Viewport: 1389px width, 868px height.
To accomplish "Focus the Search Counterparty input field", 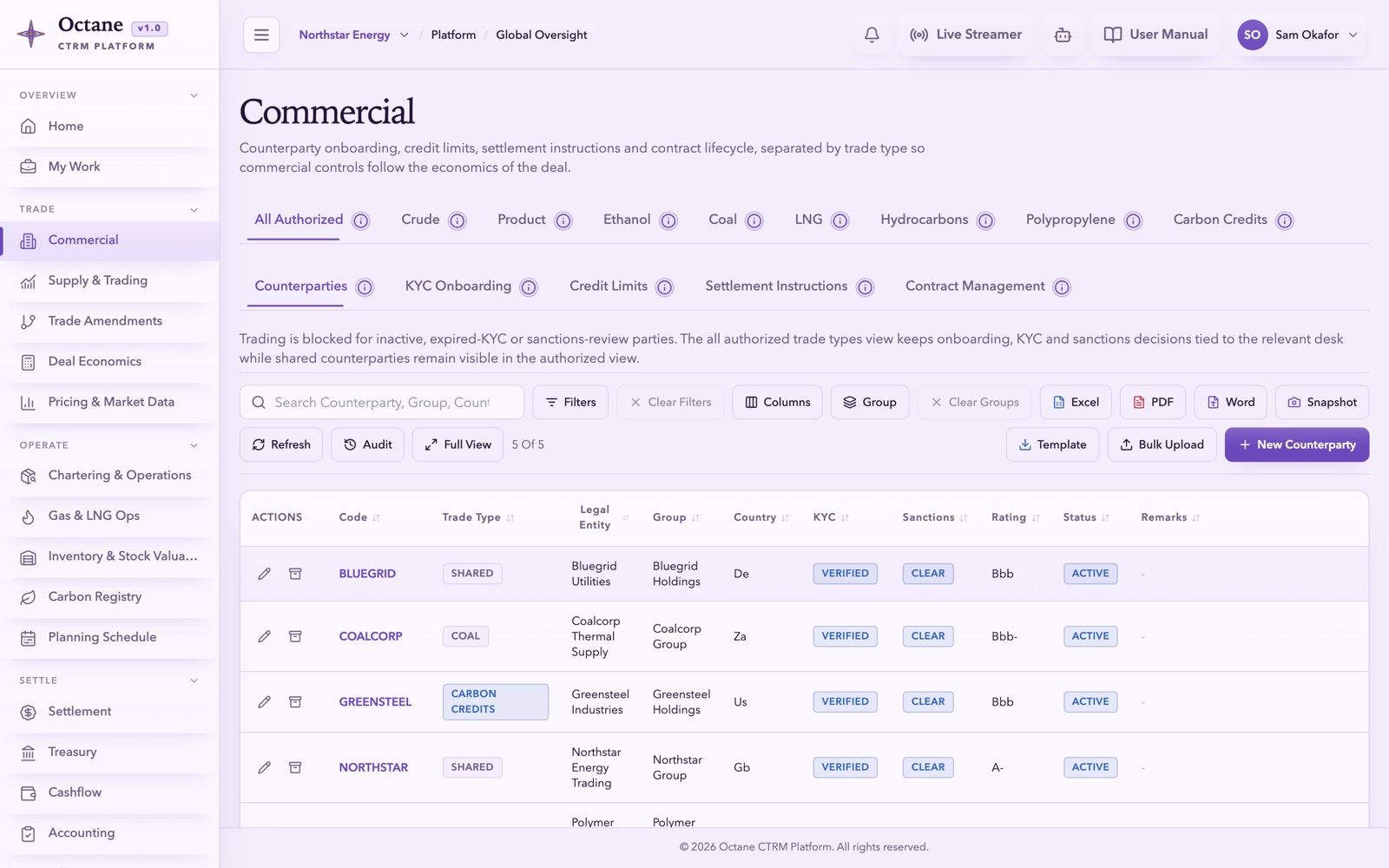I will coord(382,402).
